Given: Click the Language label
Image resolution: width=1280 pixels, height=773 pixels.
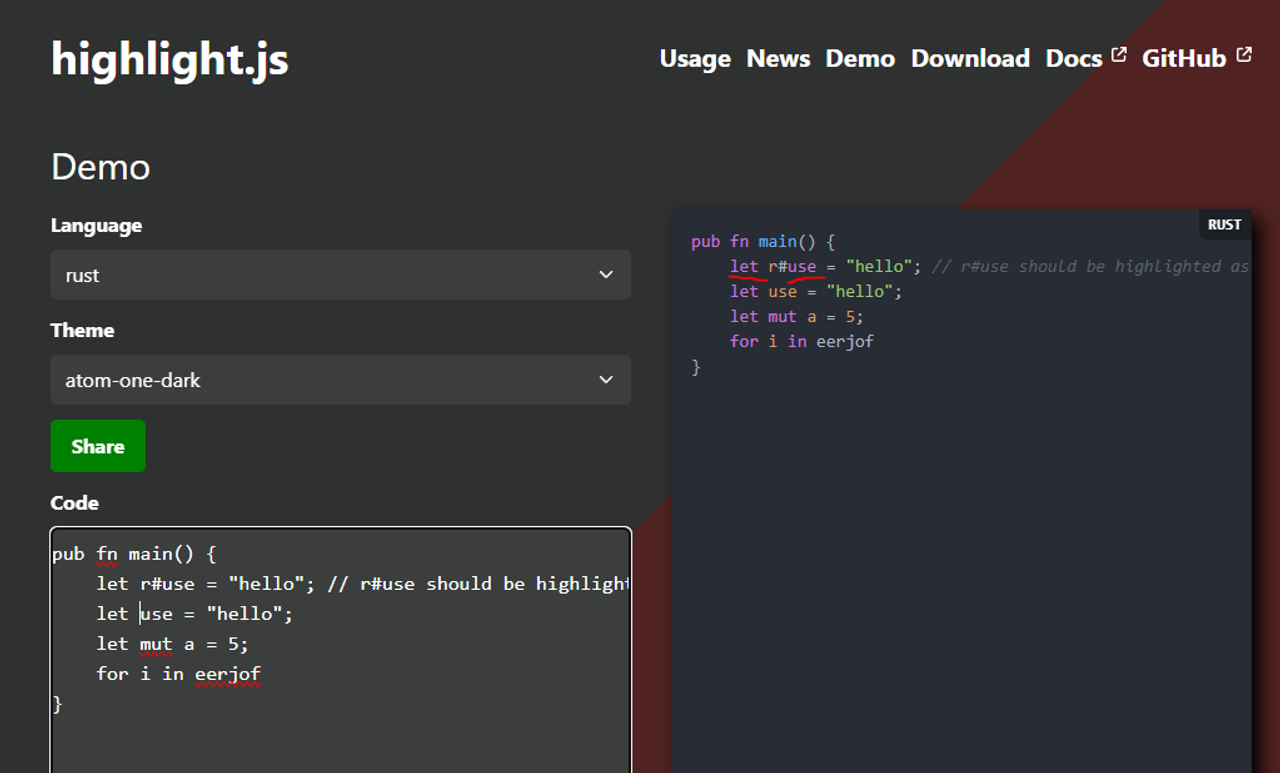Looking at the screenshot, I should [x=97, y=226].
